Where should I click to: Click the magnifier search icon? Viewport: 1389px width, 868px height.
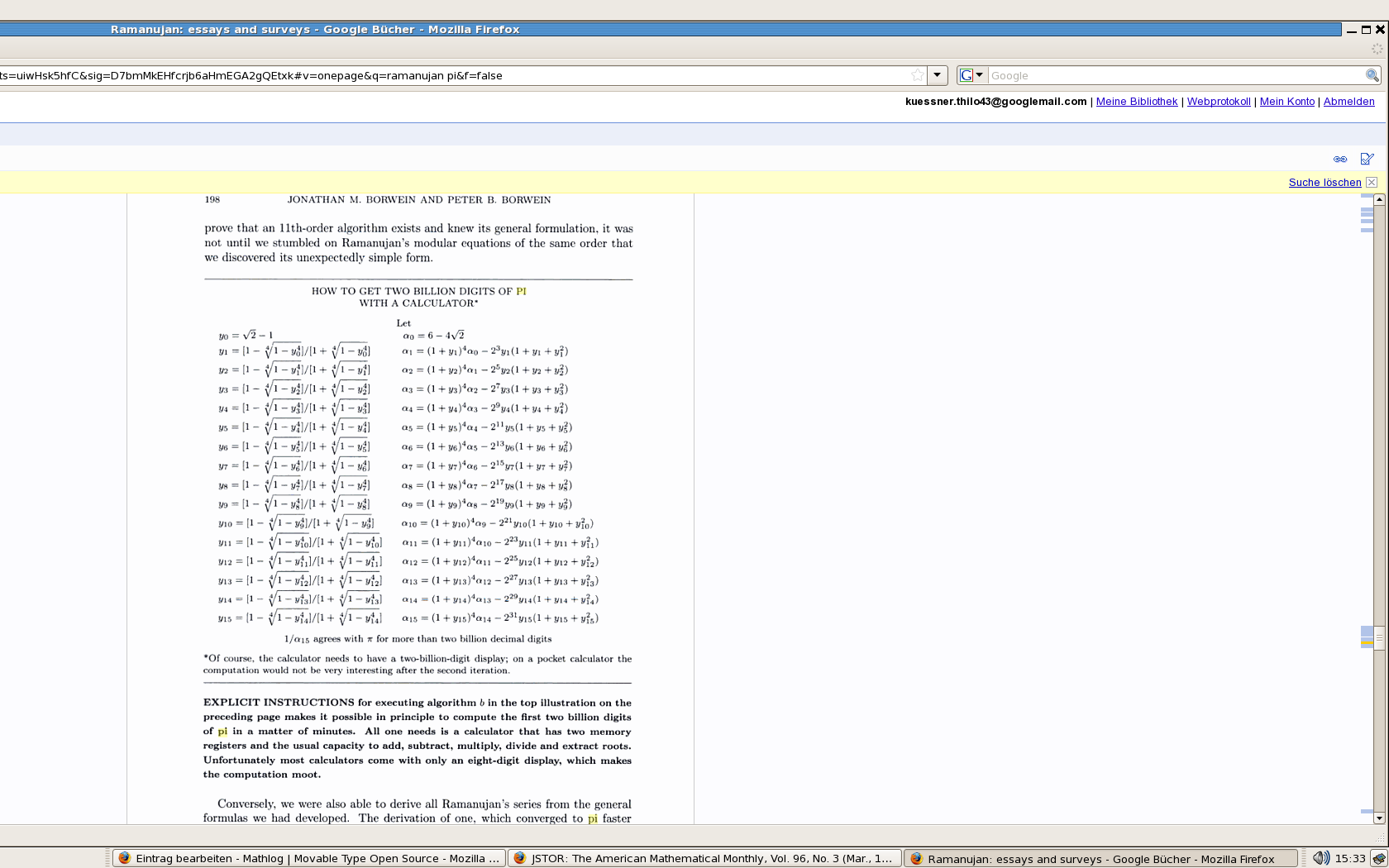click(1372, 75)
